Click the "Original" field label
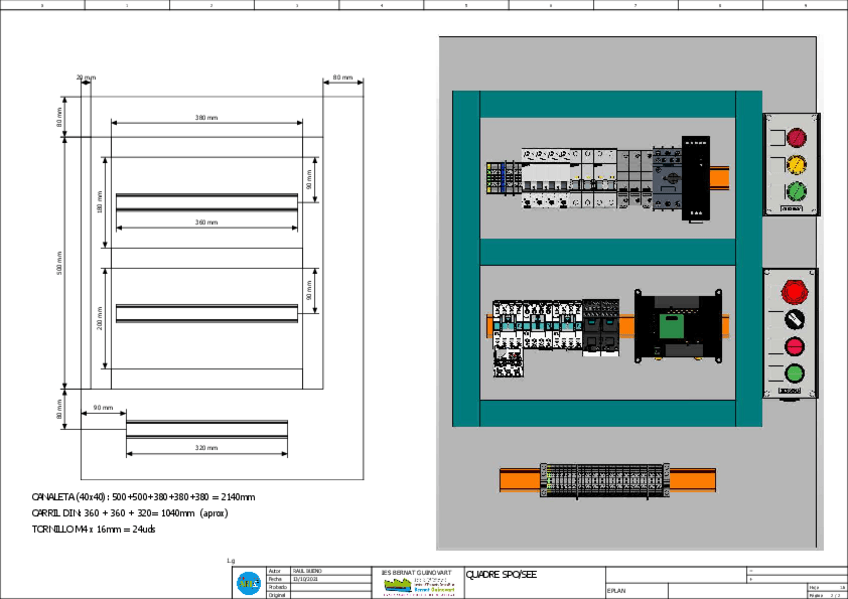 tap(277, 595)
